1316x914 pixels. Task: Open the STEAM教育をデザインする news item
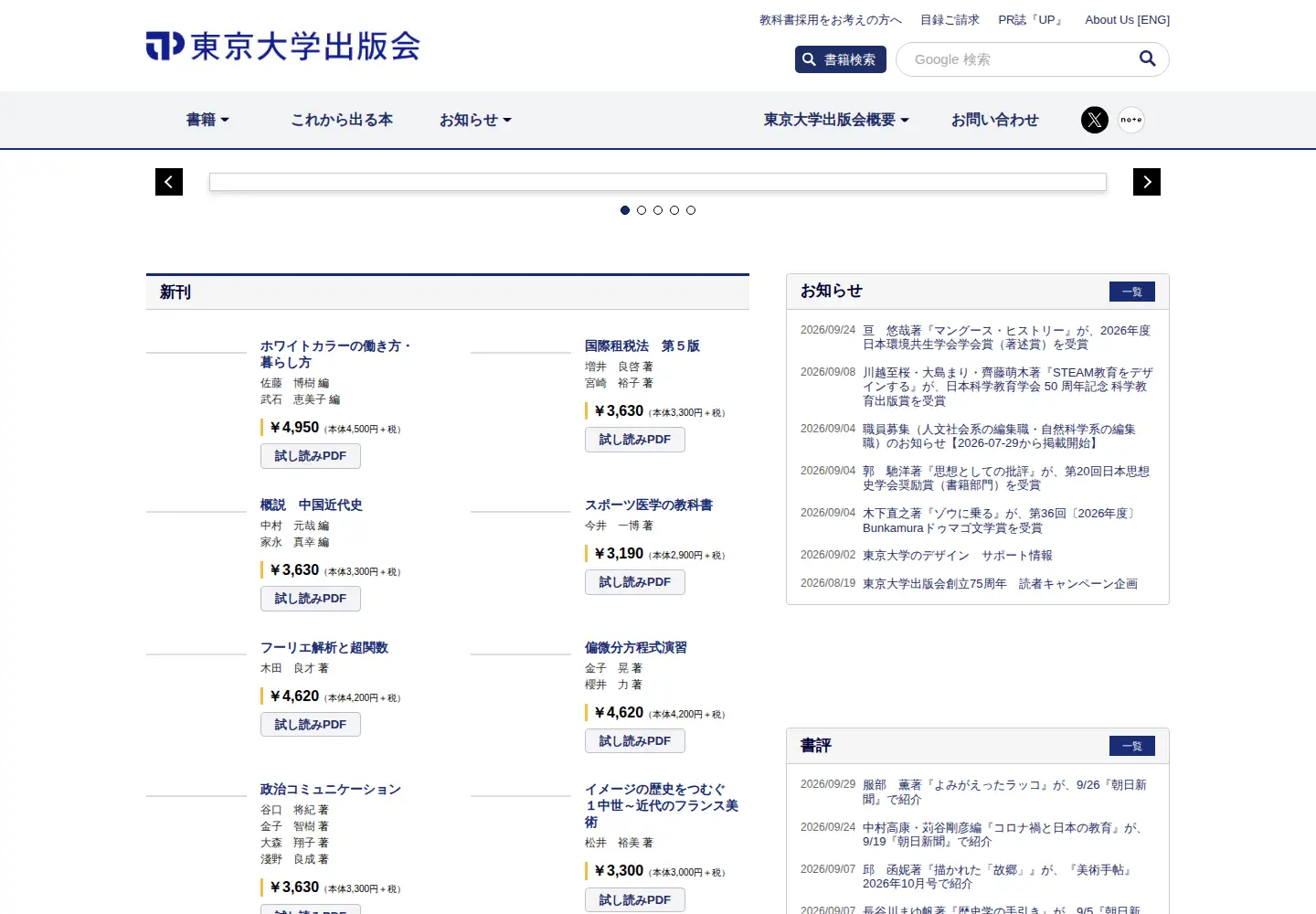coord(1008,387)
